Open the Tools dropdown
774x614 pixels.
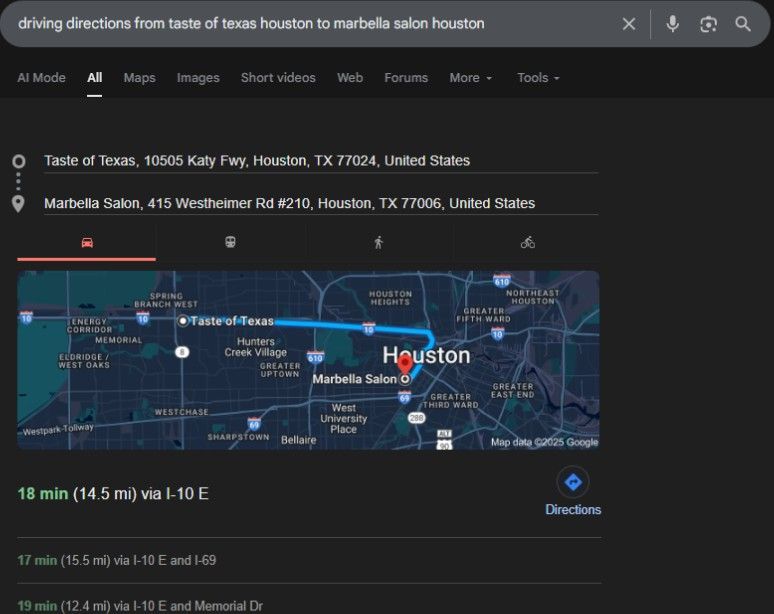(538, 77)
